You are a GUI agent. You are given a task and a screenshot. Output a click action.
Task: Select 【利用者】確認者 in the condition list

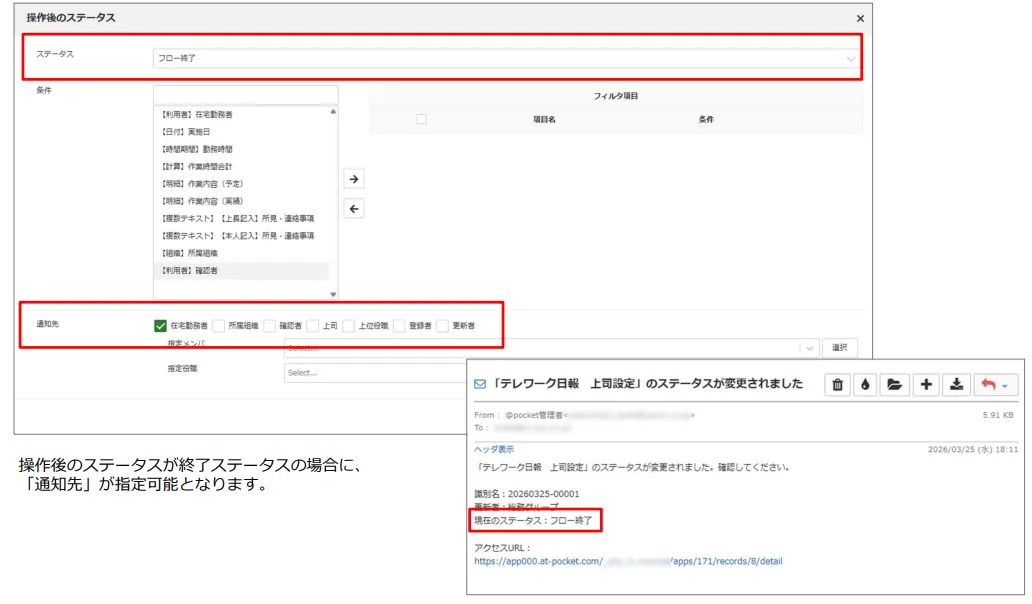pos(190,271)
